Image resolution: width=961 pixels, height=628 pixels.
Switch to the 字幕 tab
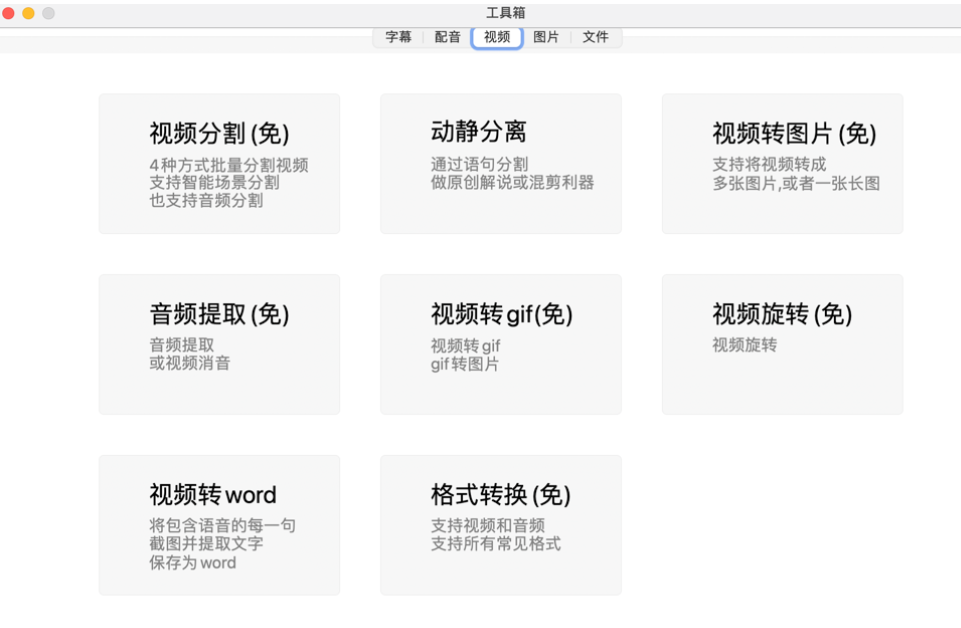point(398,37)
